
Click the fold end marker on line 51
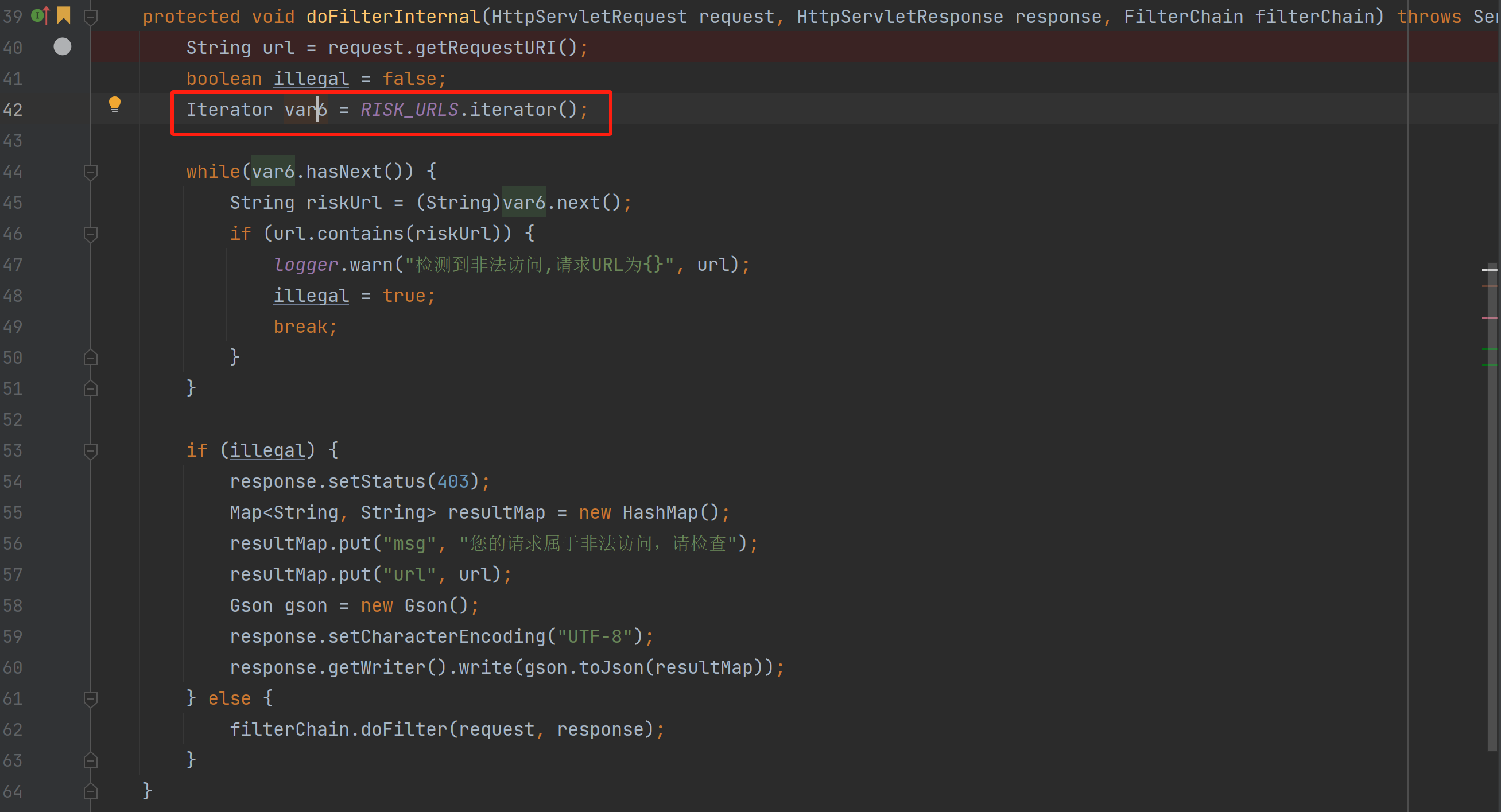click(x=90, y=388)
